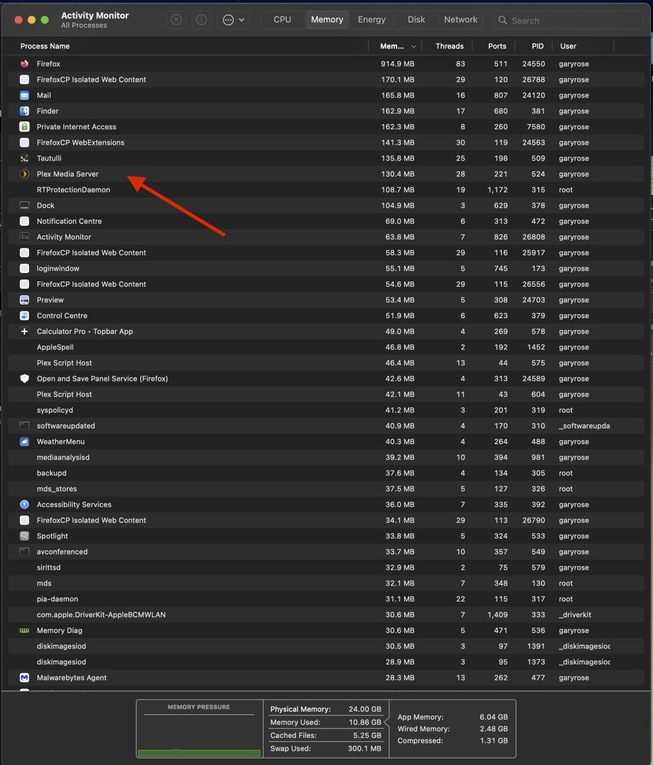The image size is (653, 765).
Task: Switch to the CPU tab
Action: (x=282, y=20)
